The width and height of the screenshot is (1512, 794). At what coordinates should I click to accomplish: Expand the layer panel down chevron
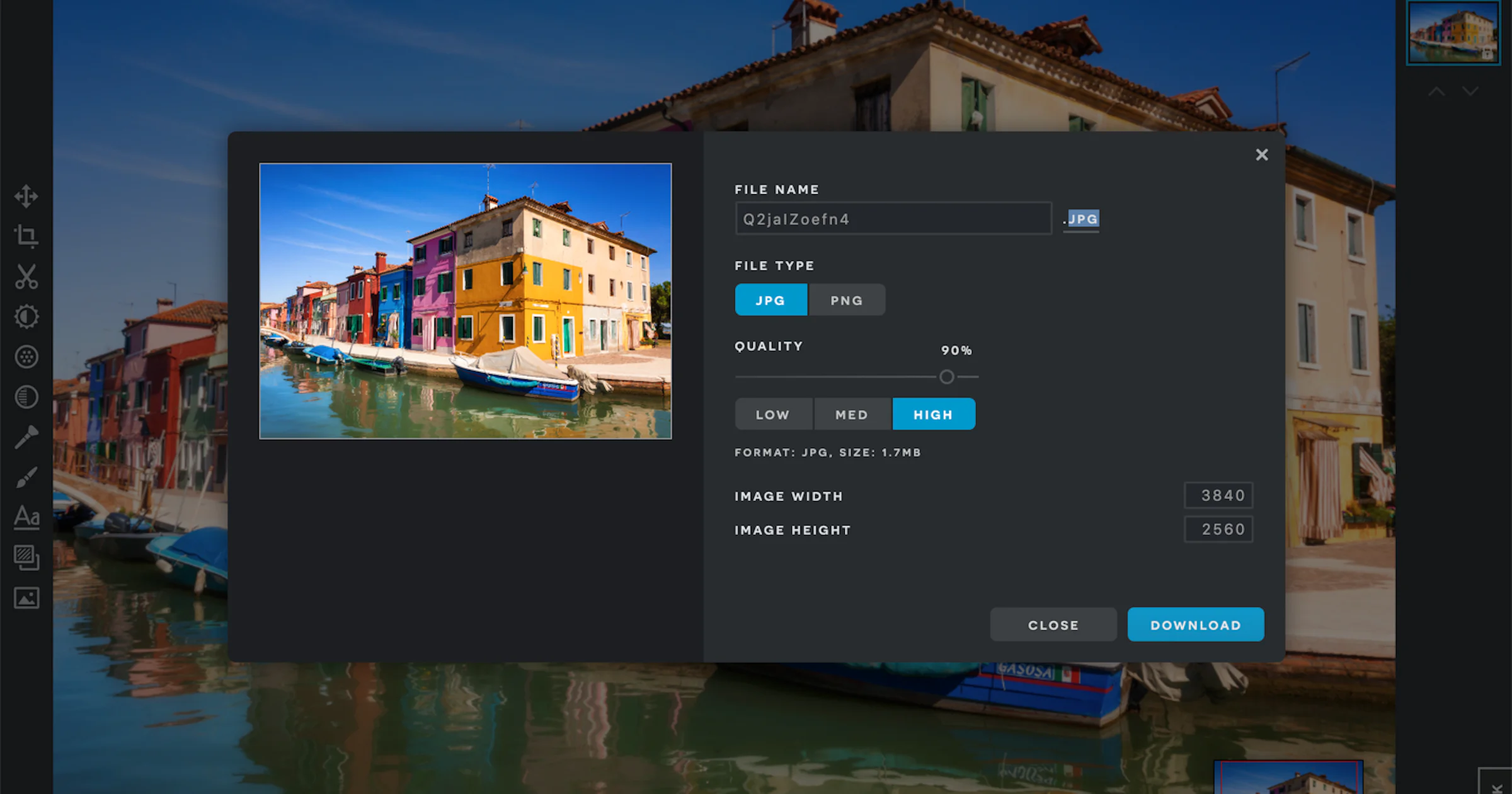[1470, 91]
